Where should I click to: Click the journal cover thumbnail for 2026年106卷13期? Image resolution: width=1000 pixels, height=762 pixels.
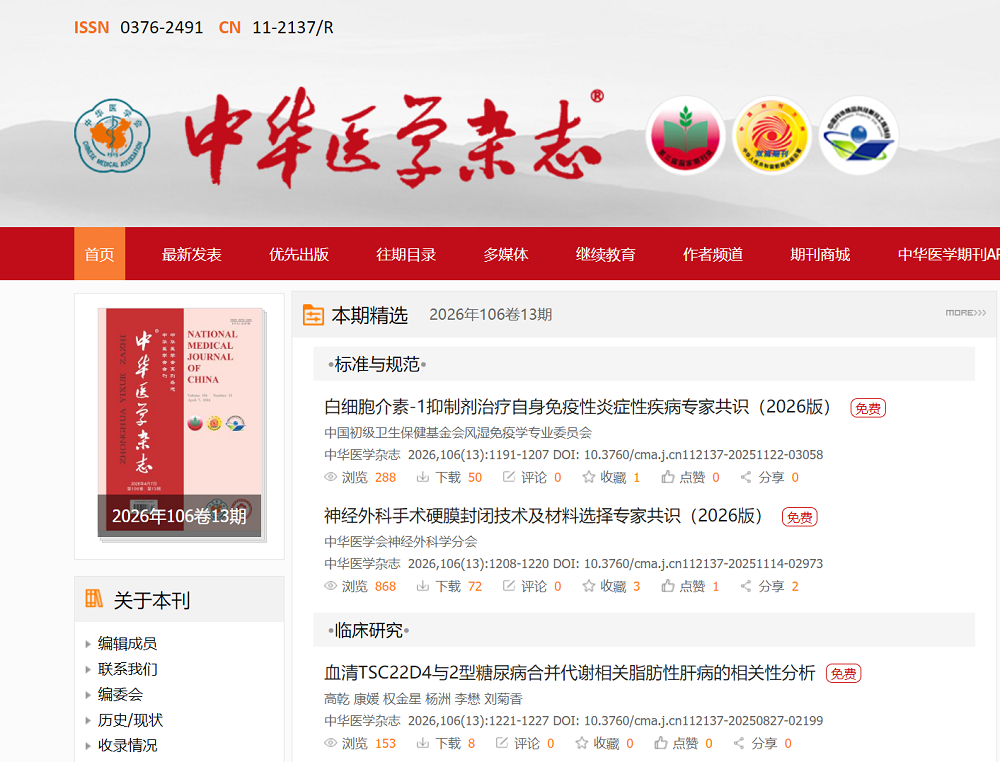[x=179, y=420]
